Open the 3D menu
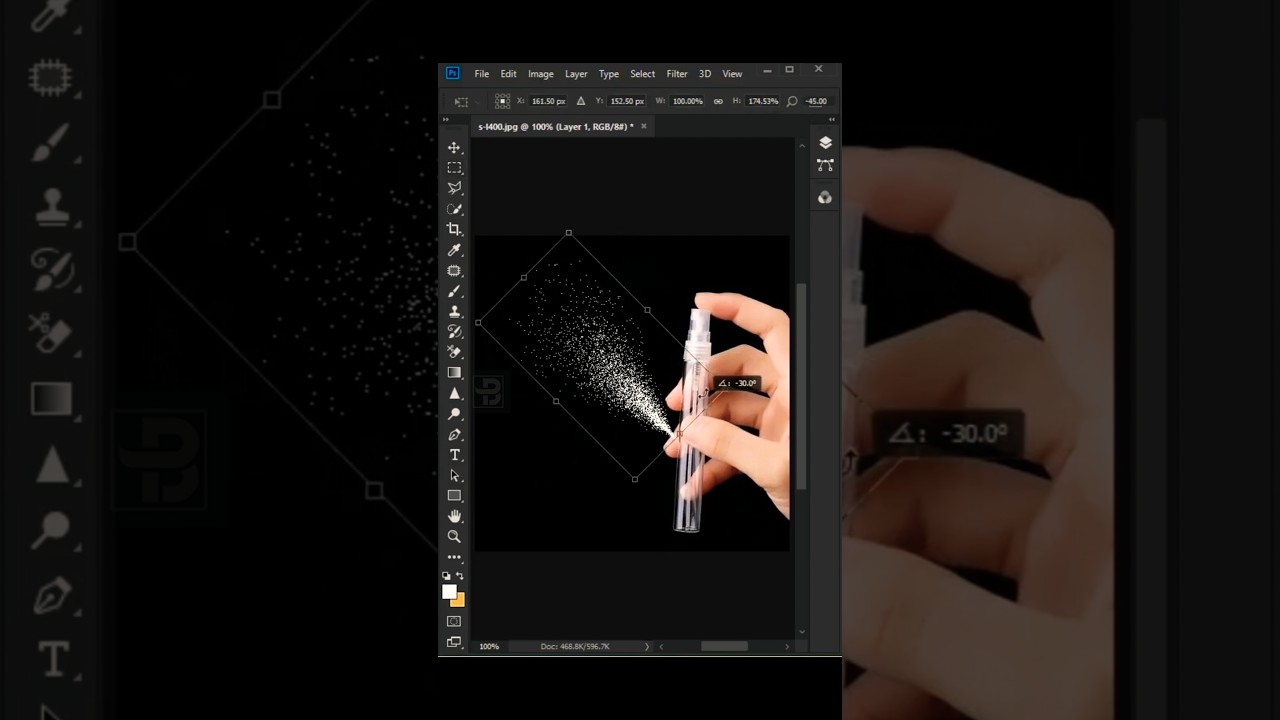 (x=705, y=74)
